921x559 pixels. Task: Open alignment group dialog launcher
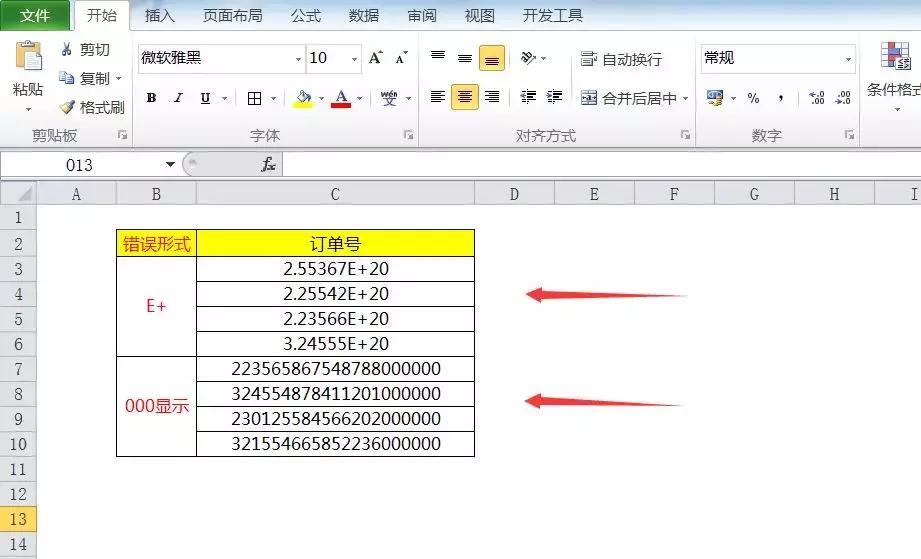tap(685, 135)
